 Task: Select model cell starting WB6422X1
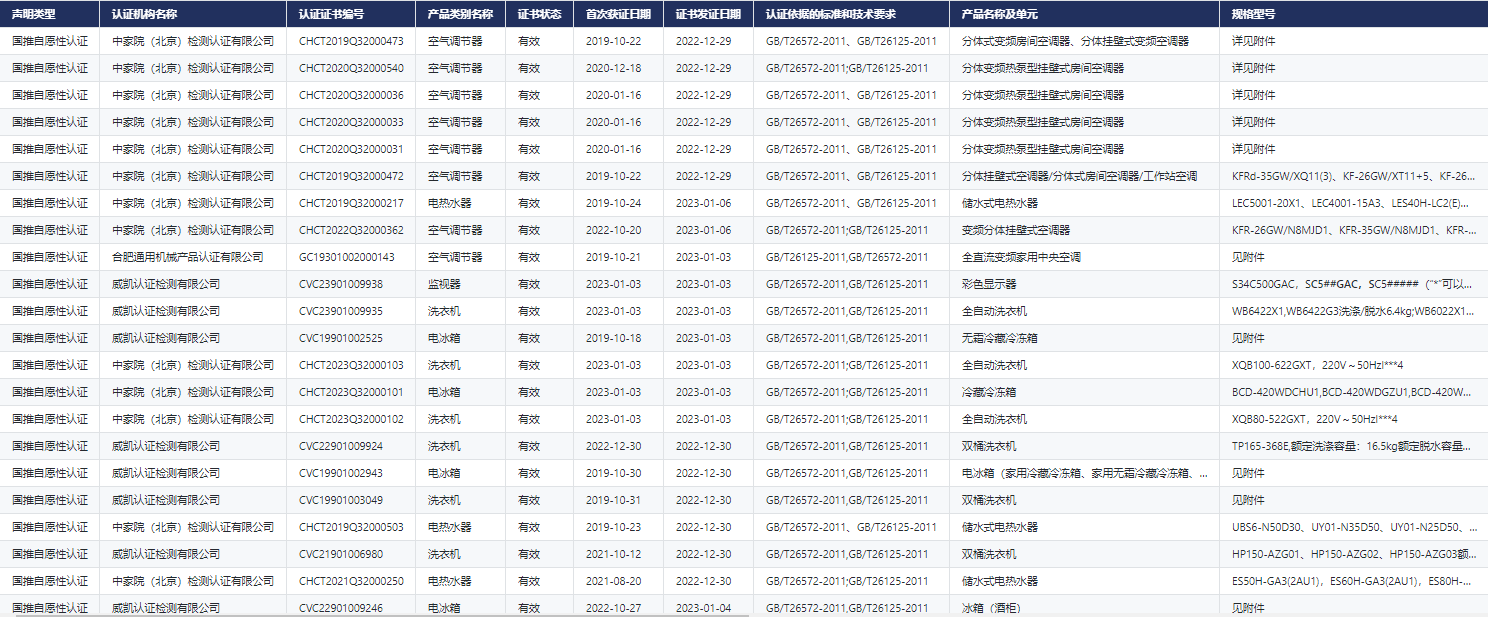[1354, 311]
